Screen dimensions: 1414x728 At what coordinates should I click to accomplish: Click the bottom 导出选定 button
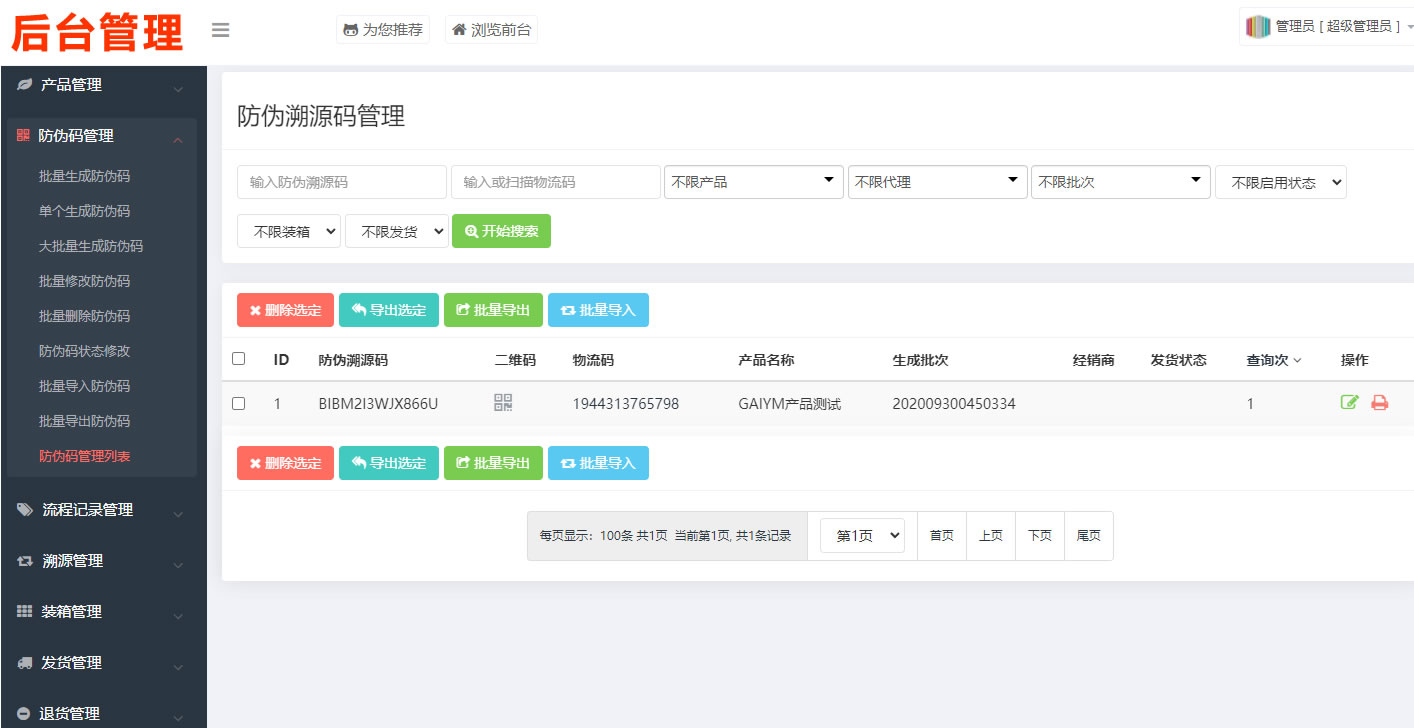point(389,463)
